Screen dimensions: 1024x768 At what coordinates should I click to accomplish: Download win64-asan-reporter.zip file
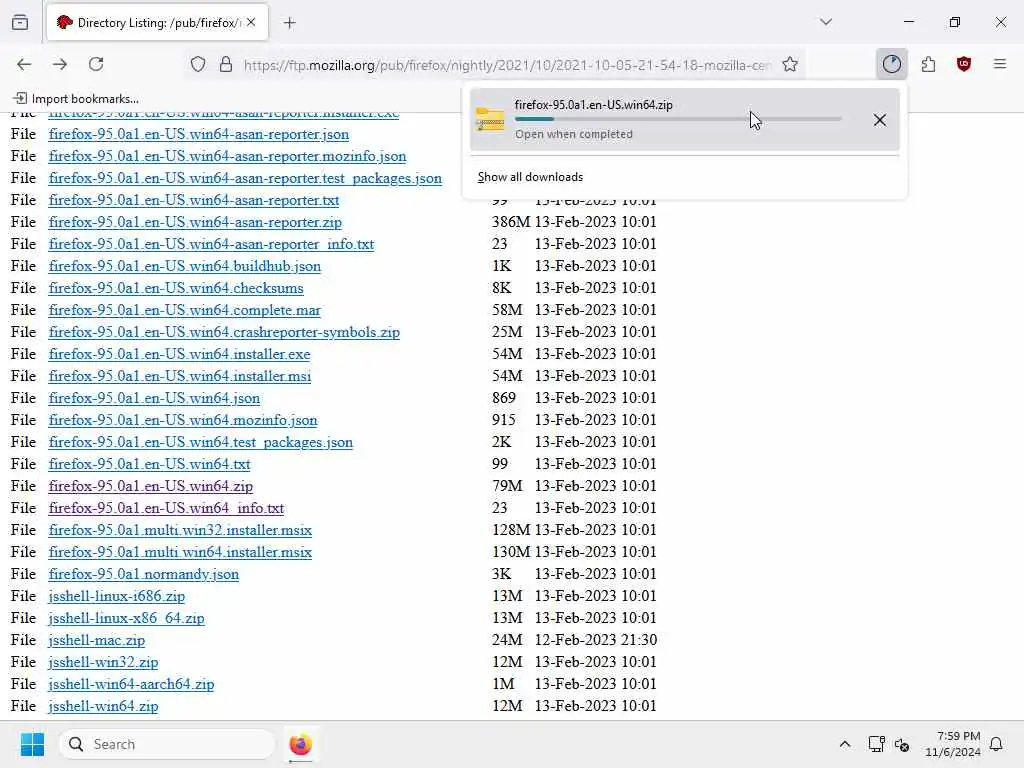pos(195,223)
